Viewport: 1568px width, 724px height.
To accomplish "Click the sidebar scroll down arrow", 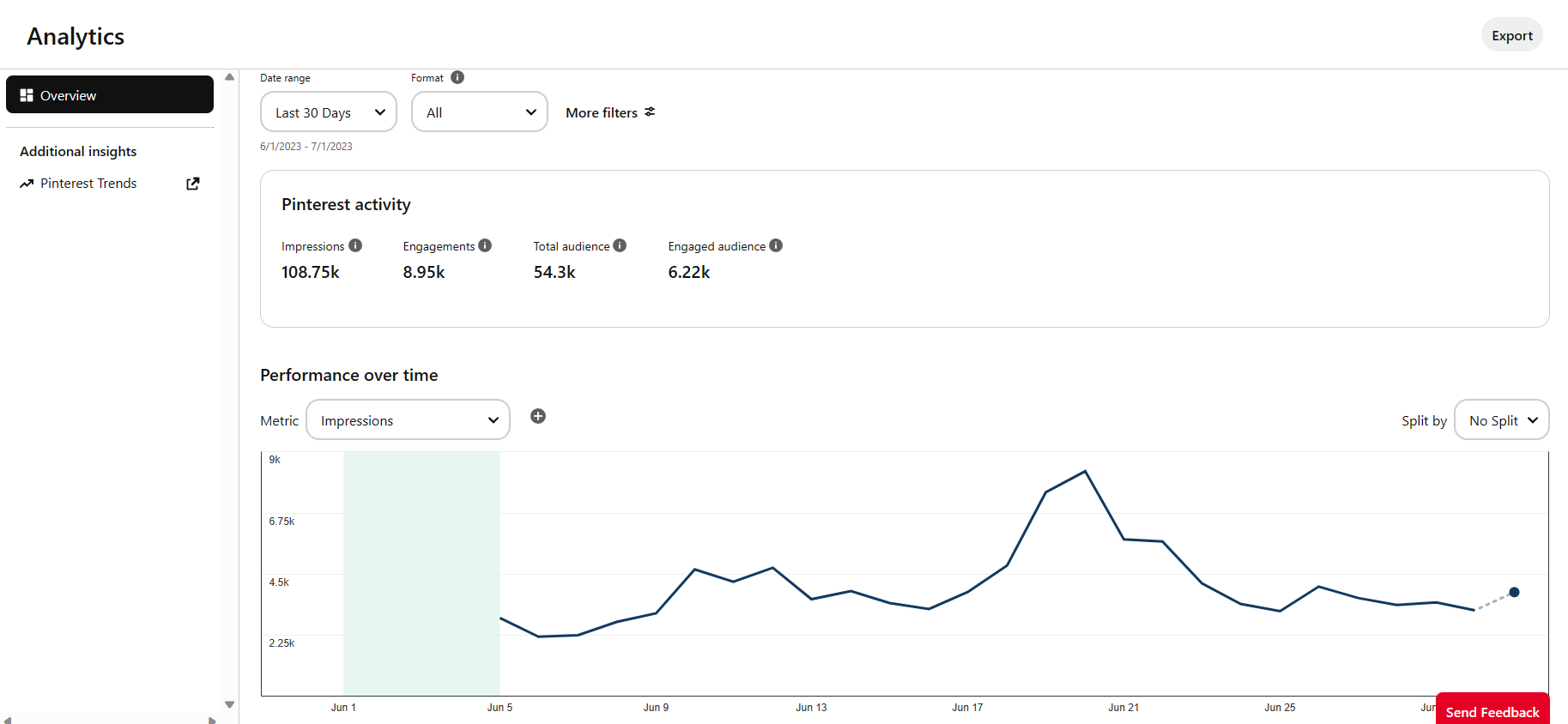I will tap(229, 704).
